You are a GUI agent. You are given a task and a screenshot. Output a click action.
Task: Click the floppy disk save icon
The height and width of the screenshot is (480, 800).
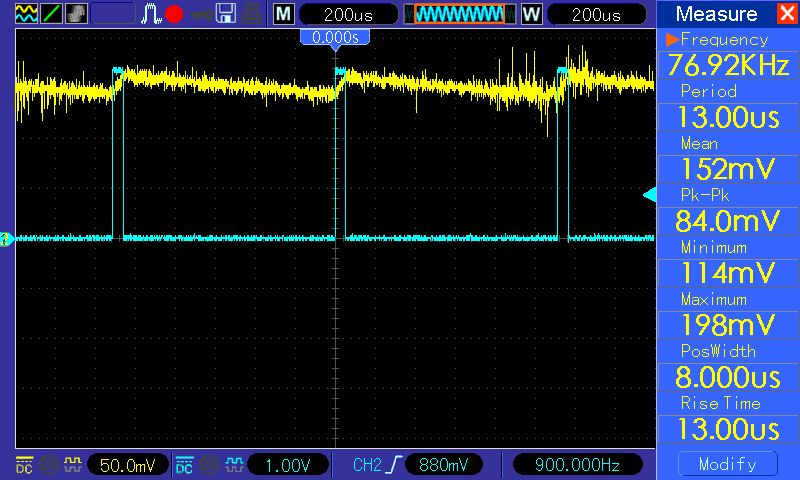226,14
